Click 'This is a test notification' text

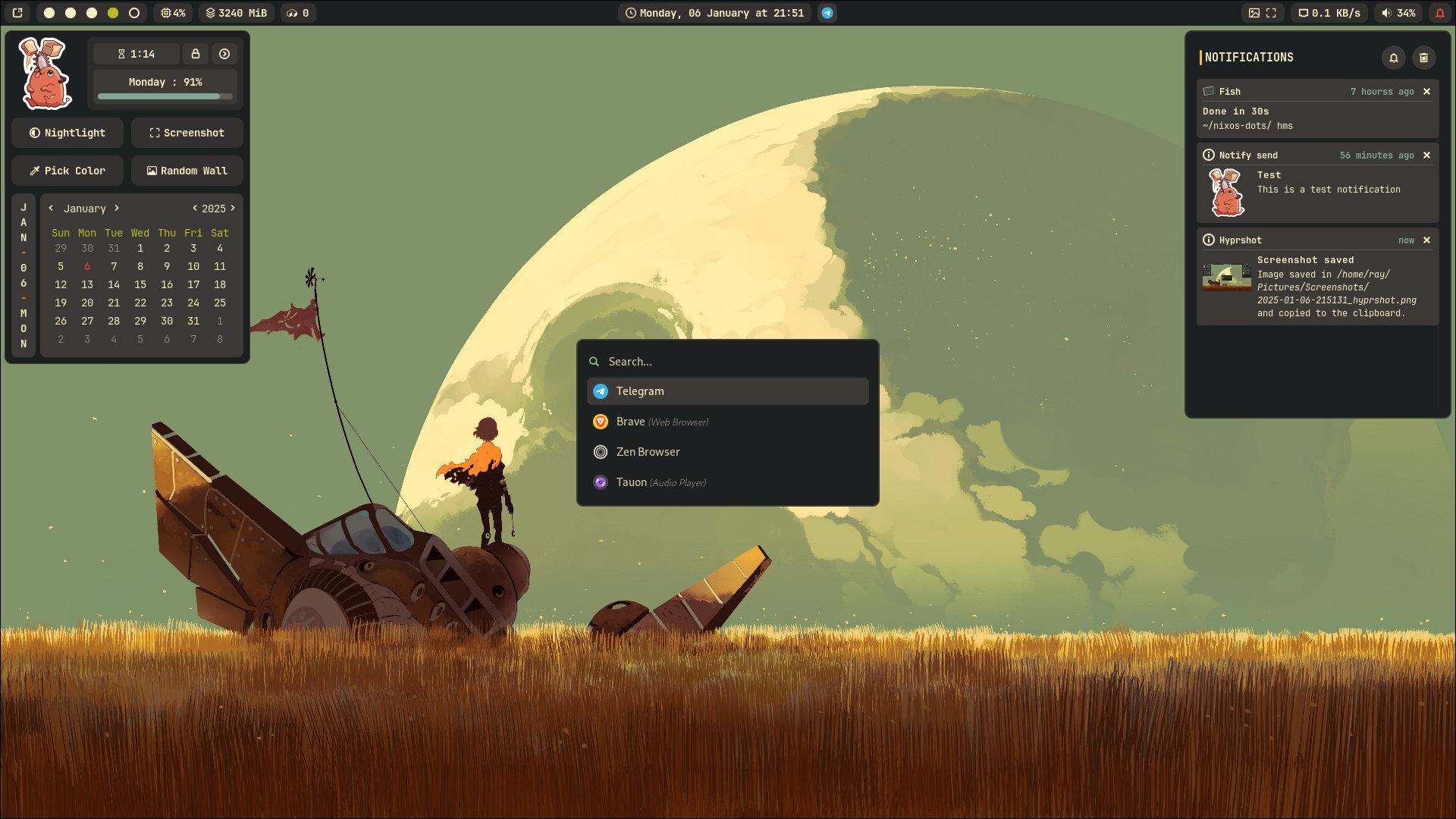tap(1329, 190)
